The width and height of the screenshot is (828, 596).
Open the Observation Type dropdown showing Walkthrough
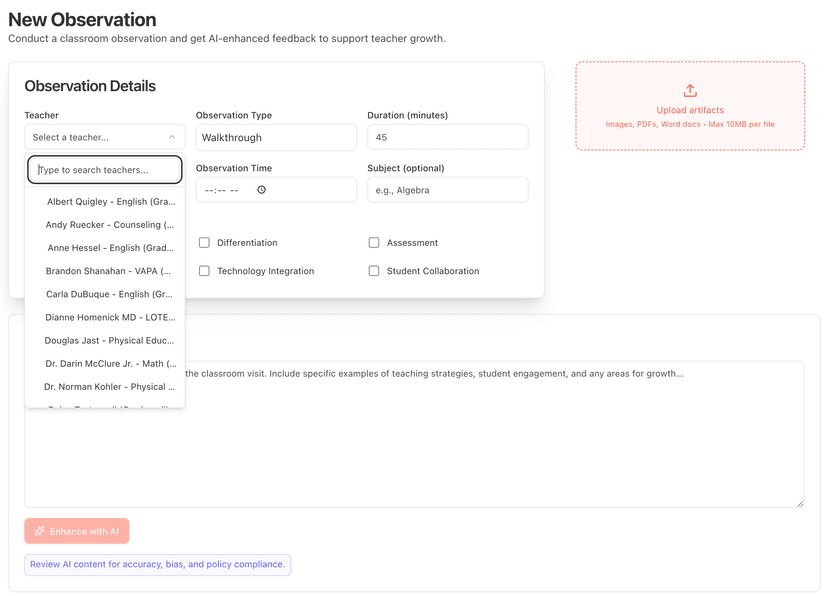[x=276, y=137]
